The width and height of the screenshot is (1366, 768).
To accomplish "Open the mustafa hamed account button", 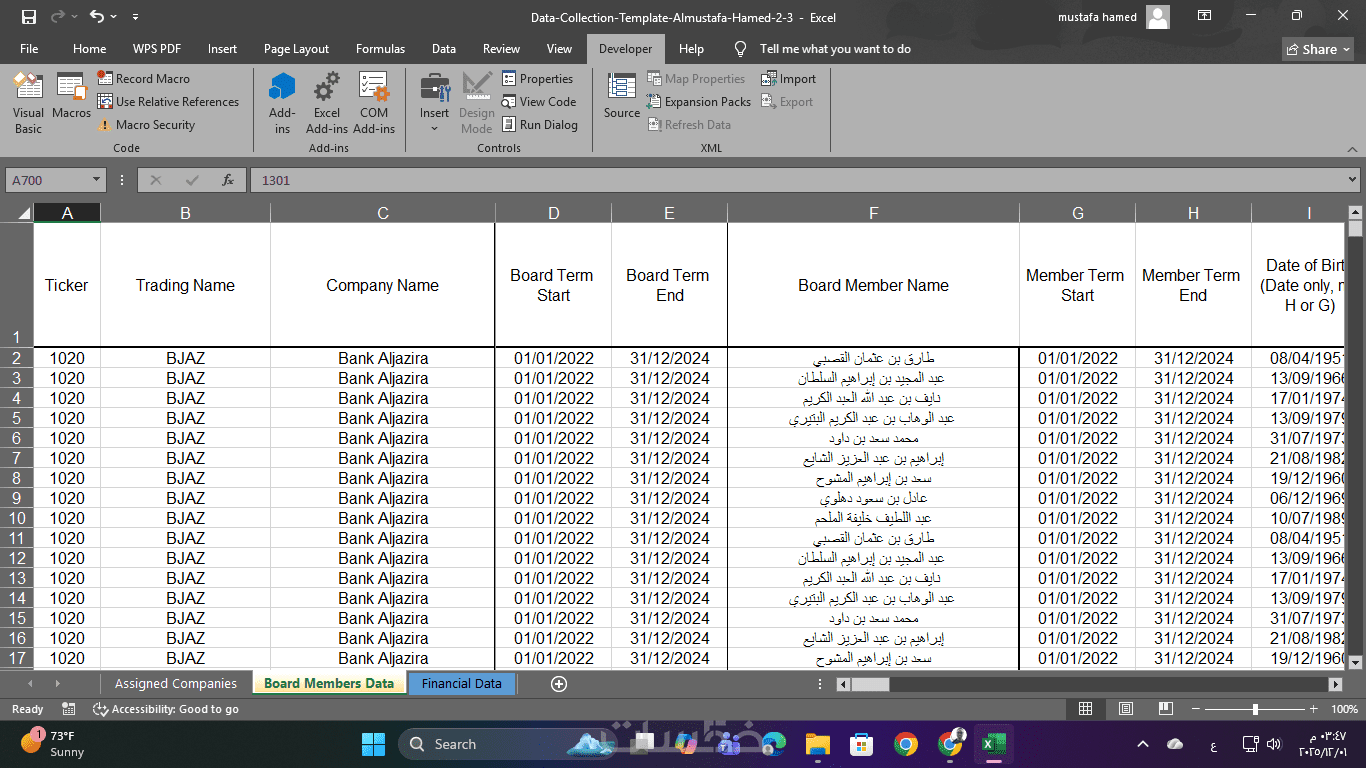I will (x=1114, y=17).
